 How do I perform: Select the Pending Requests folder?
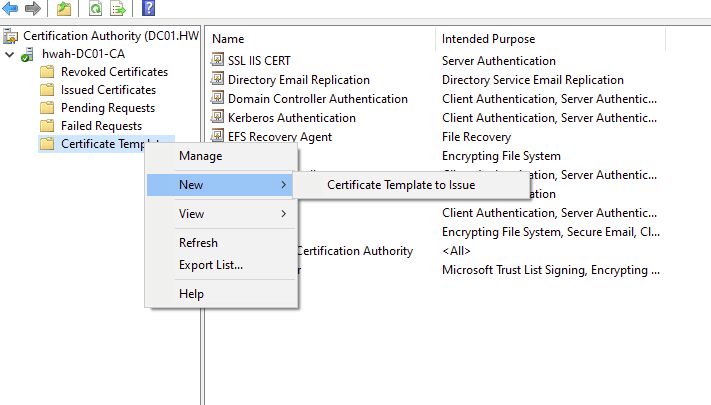(107, 108)
